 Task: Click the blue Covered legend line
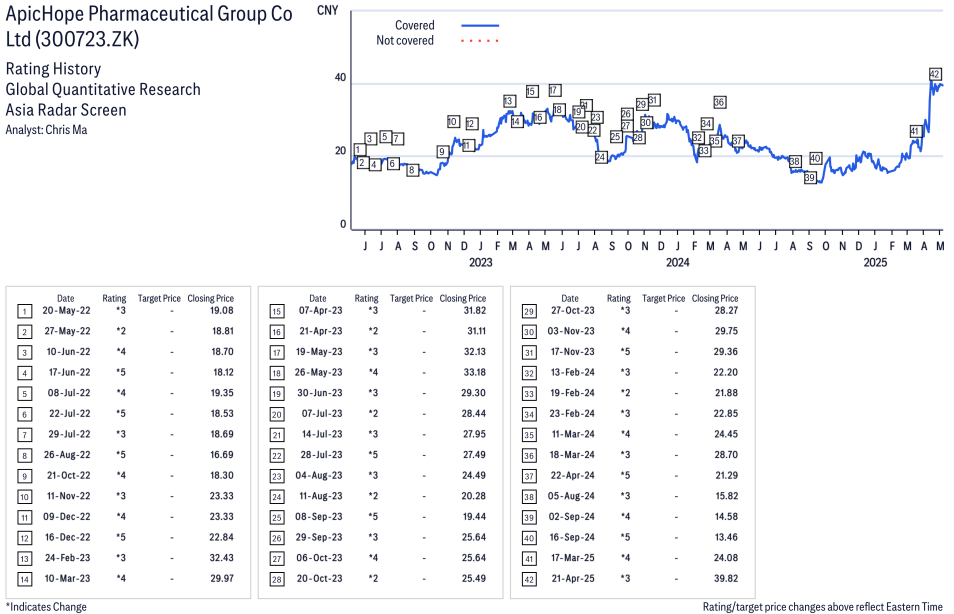(480, 26)
